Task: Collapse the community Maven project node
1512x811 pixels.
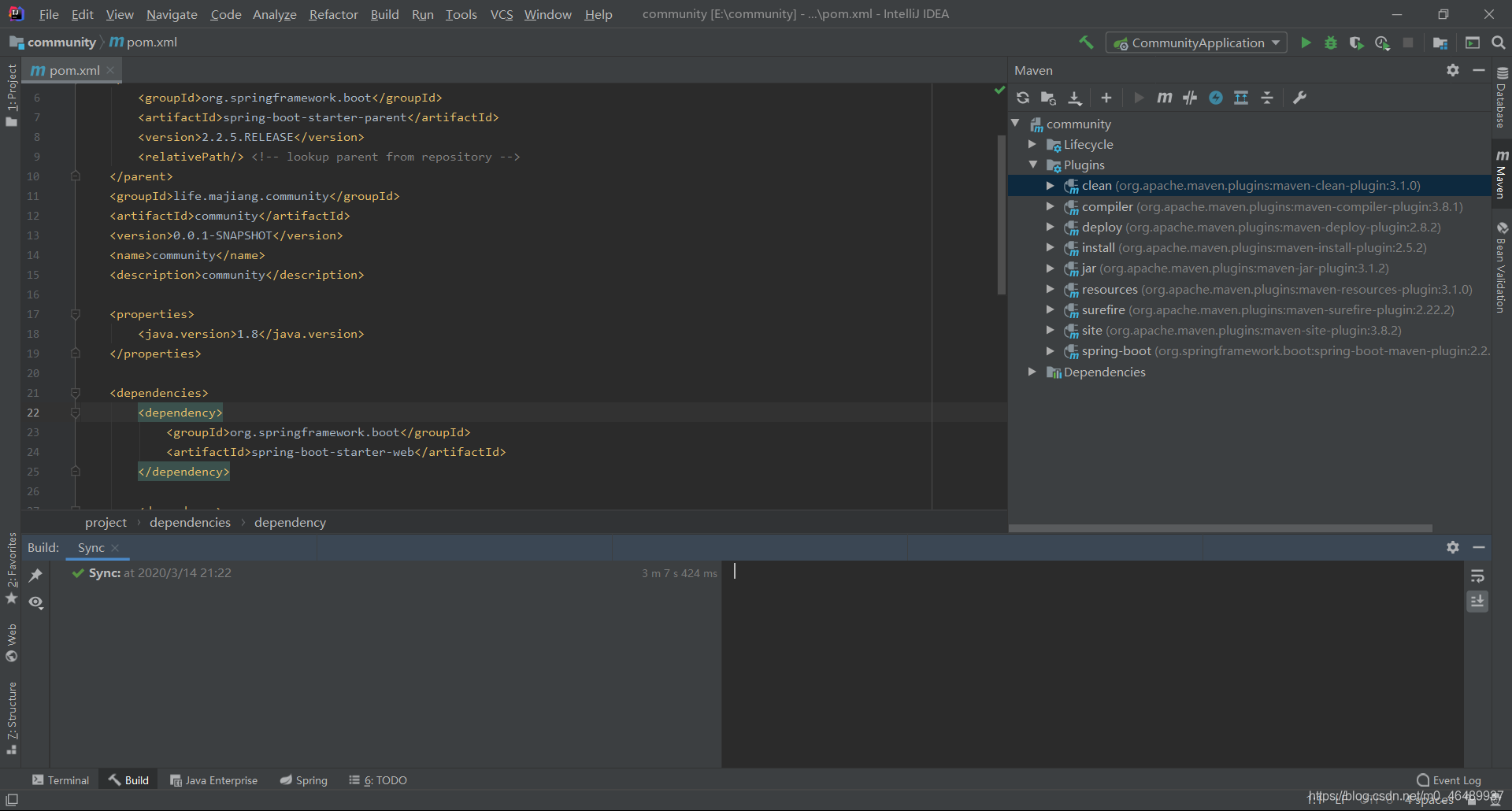Action: [1016, 124]
